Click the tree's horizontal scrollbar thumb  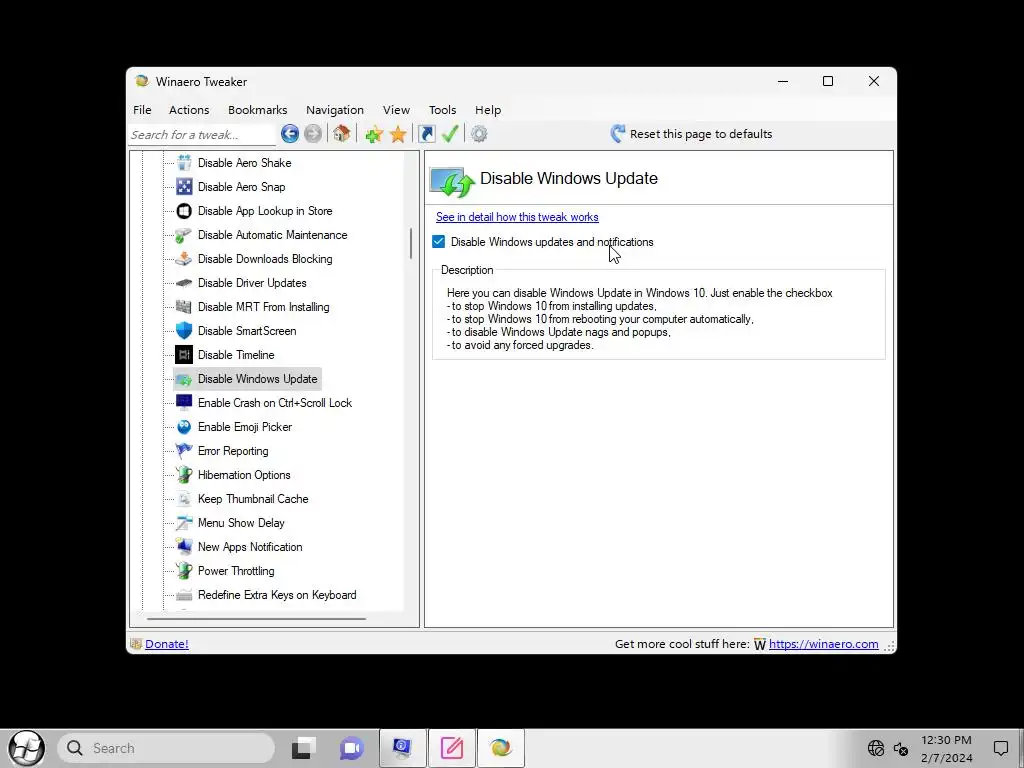tap(256, 618)
